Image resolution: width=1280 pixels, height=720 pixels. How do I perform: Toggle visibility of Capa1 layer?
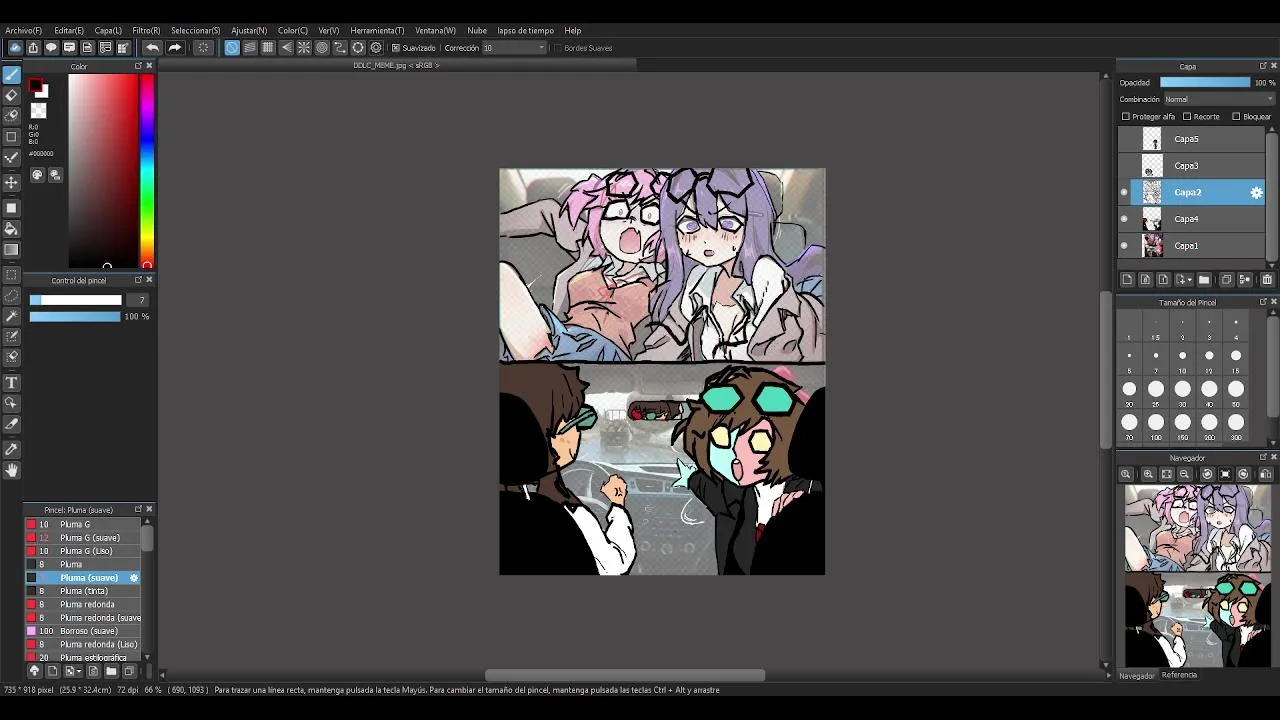pos(1124,246)
